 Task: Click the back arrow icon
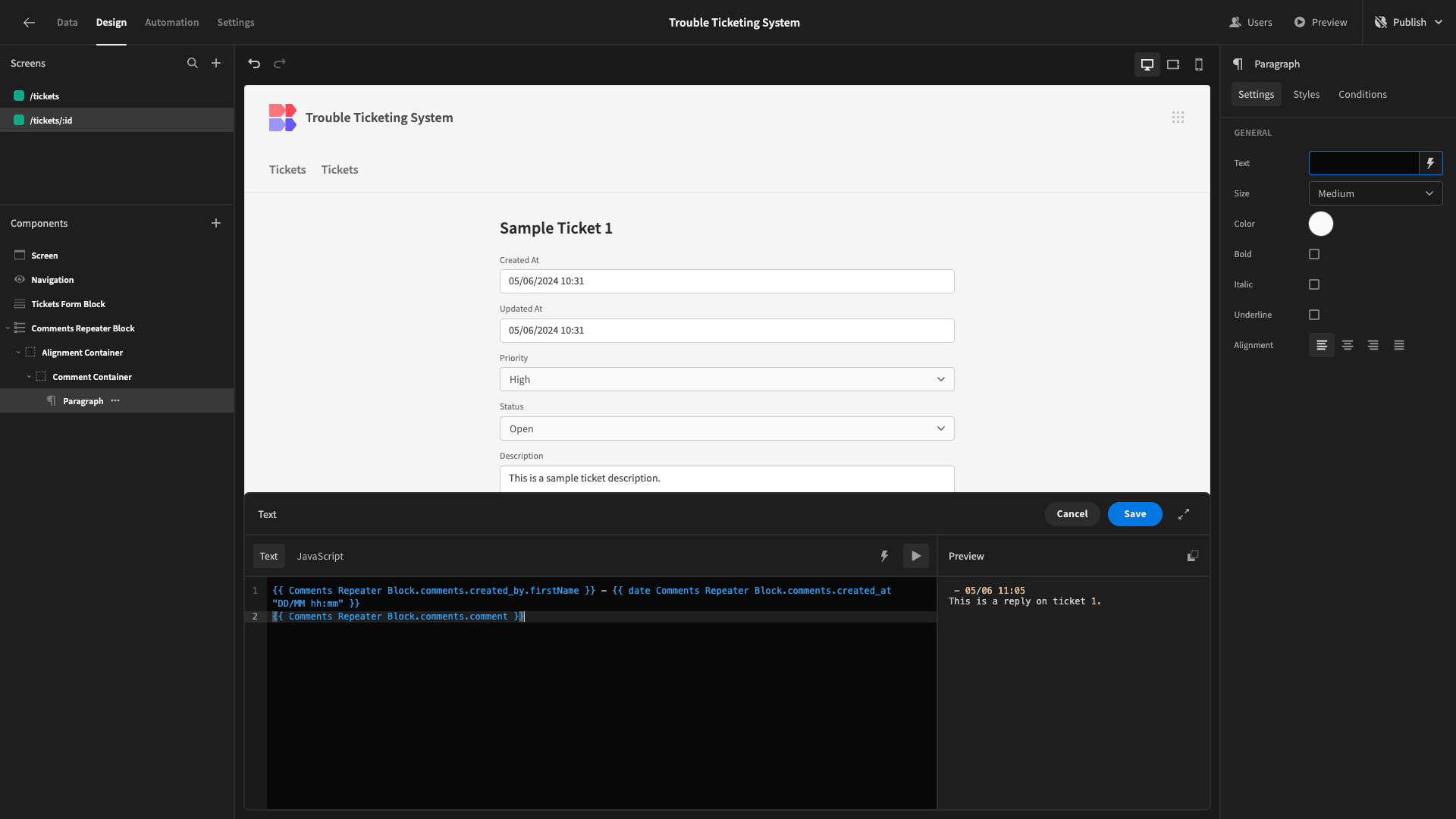coord(29,23)
